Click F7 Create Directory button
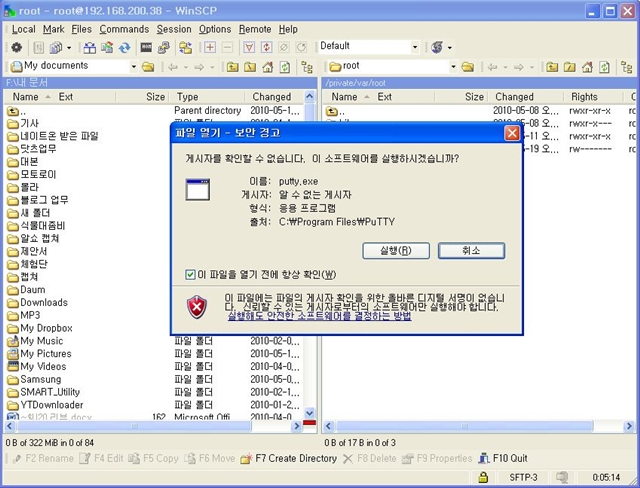The height and width of the screenshot is (488, 640). (x=289, y=459)
